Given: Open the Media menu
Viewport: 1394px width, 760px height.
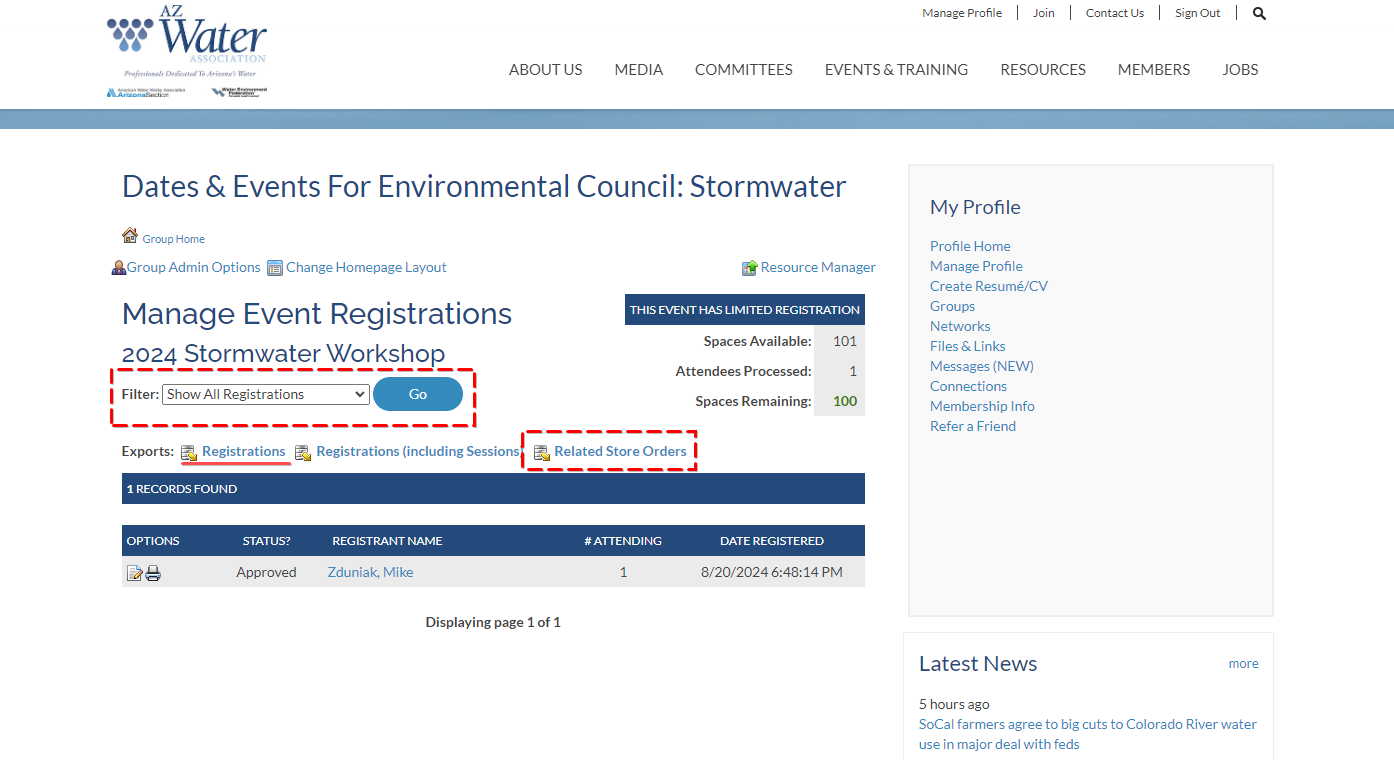Looking at the screenshot, I should pyautogui.click(x=639, y=70).
